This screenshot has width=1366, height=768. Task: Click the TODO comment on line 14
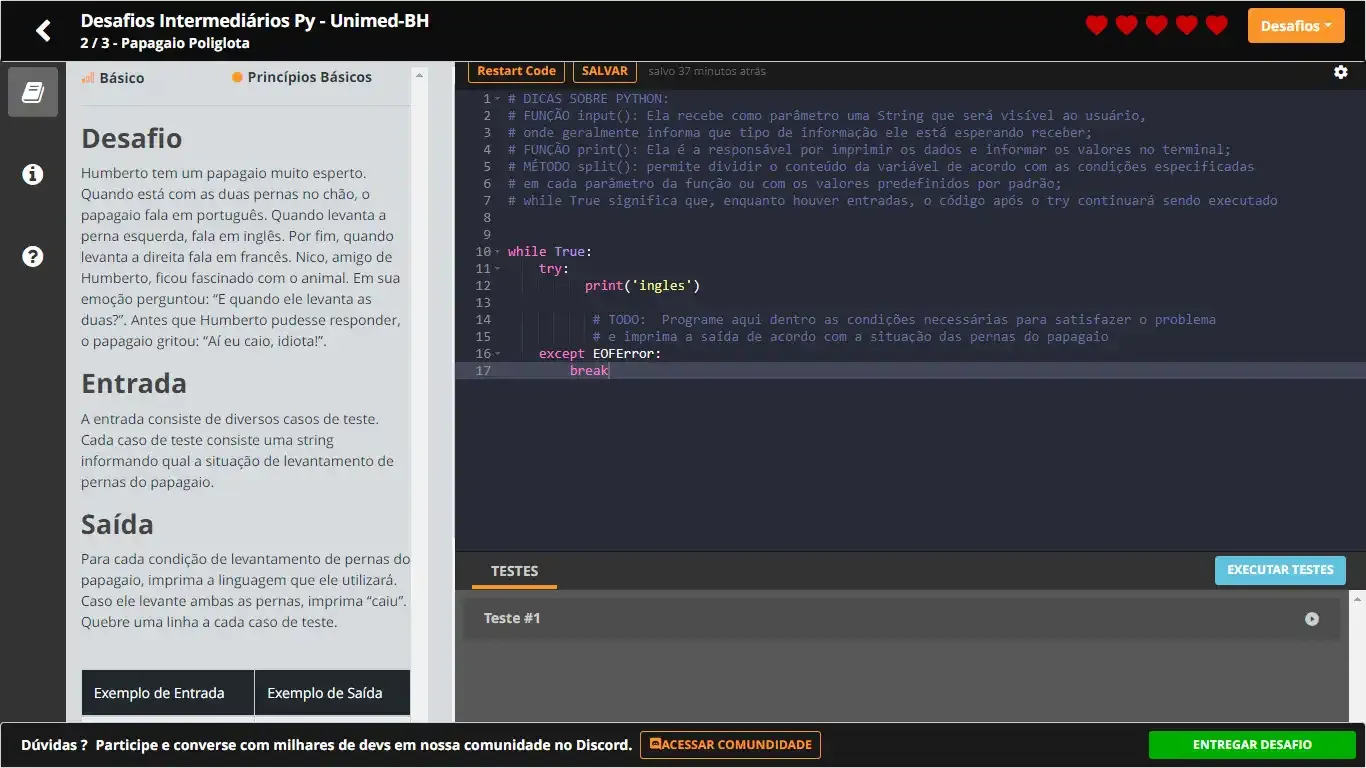click(904, 320)
